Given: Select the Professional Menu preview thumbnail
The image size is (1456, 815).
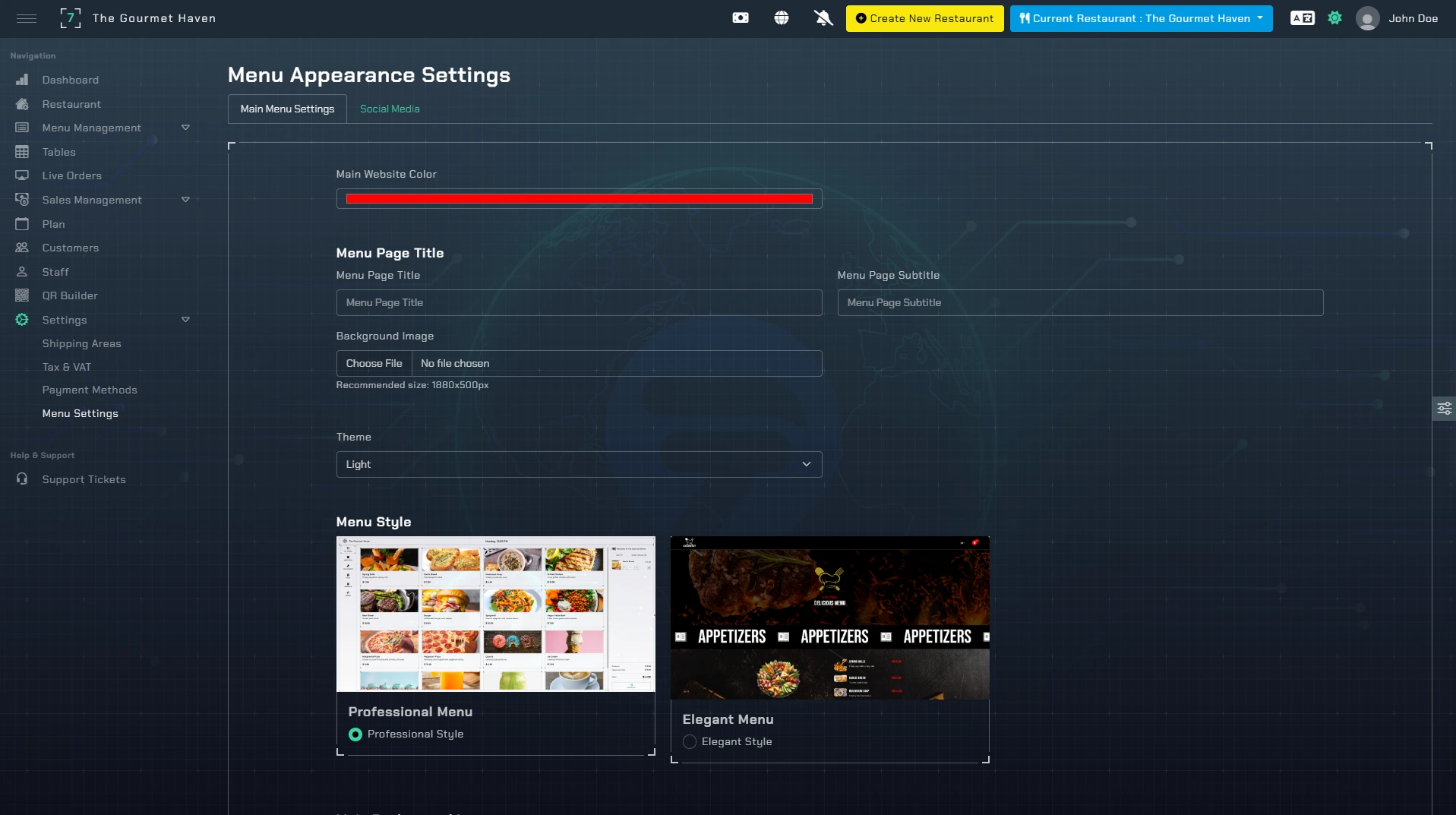Looking at the screenshot, I should (x=495, y=614).
